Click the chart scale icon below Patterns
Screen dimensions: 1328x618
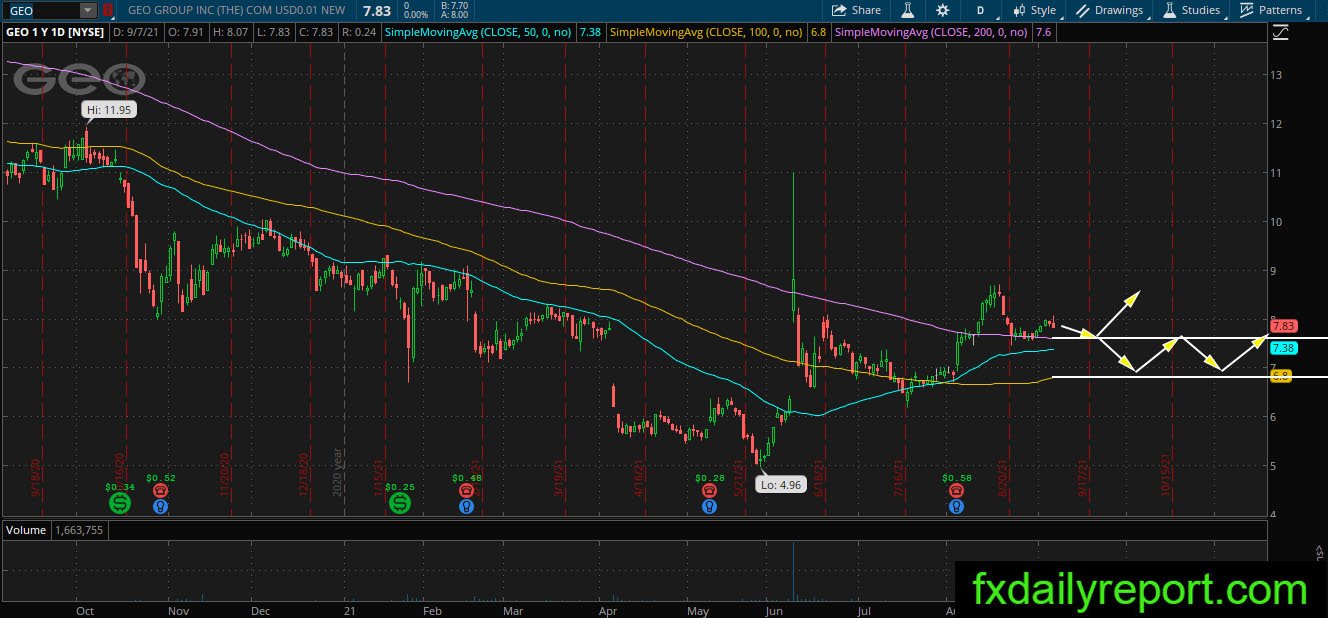(x=1281, y=32)
